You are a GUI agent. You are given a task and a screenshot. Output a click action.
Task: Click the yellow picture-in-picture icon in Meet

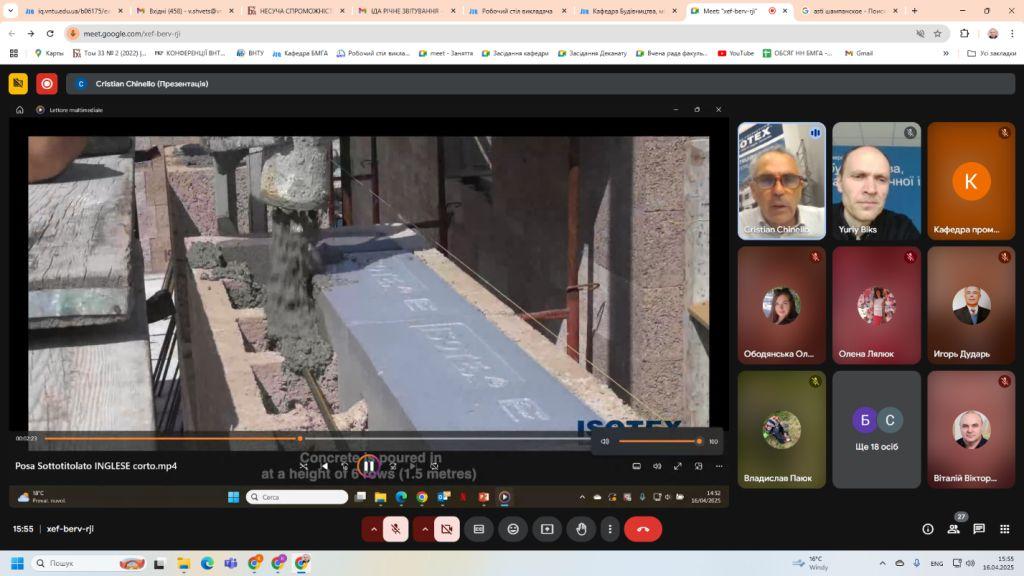[18, 84]
